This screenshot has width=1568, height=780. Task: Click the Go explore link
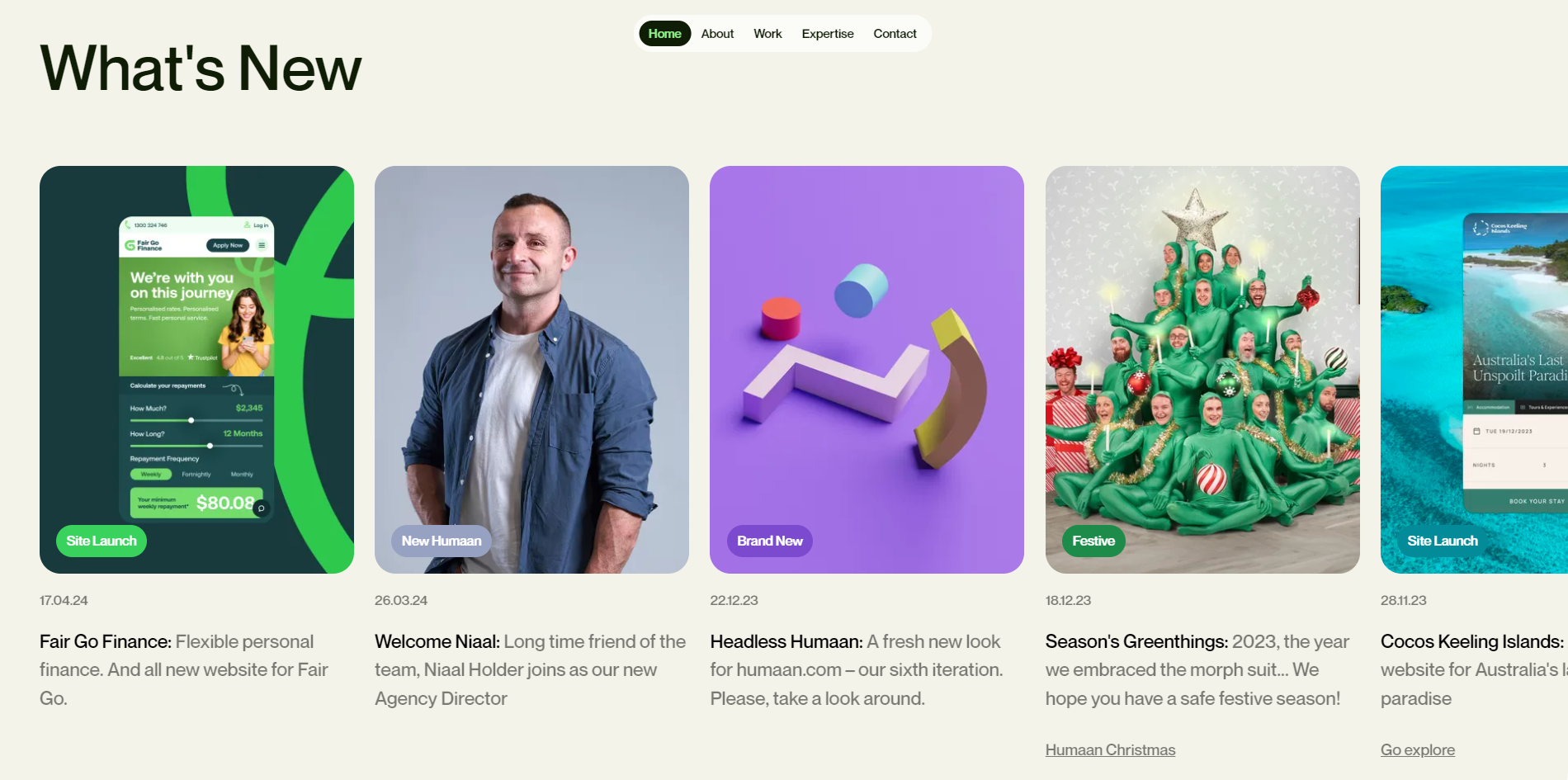[x=1417, y=749]
